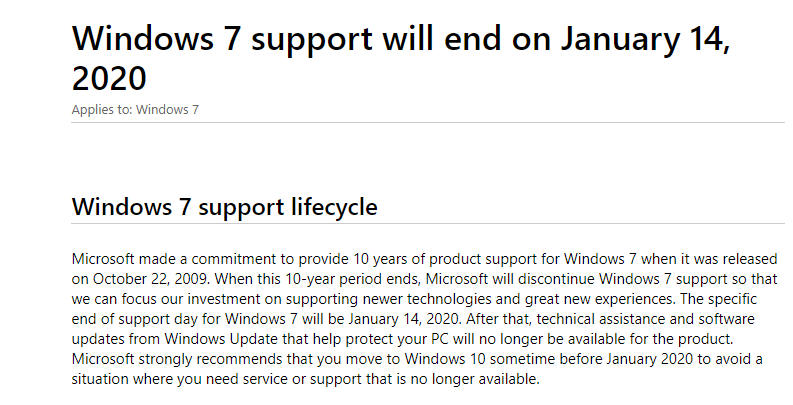Click the date 'October 22, 2009' in the paragraph
The image size is (793, 405).
(x=150, y=279)
